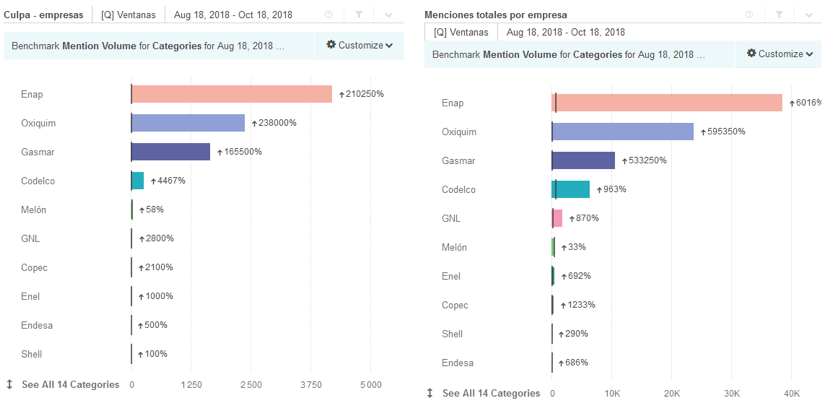This screenshot has height=400, width=839.
Task: Click the Codelco teal bar in right chart
Action: coord(571,190)
